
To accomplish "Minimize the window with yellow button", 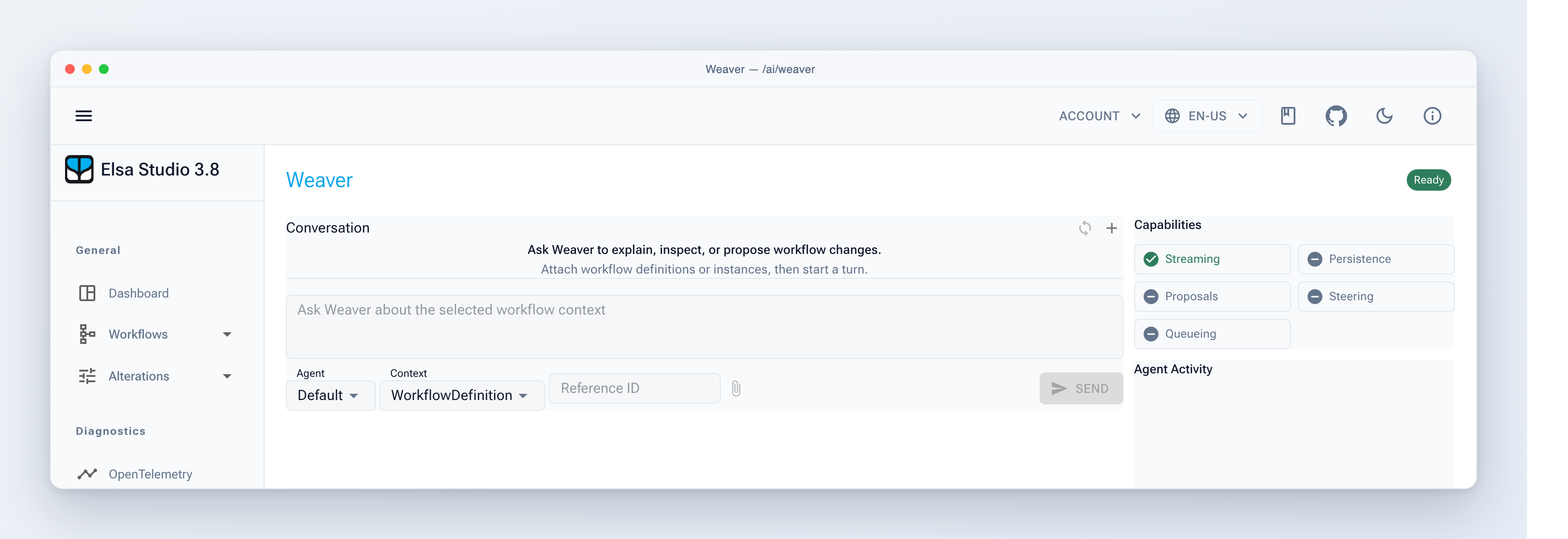I will pyautogui.click(x=87, y=69).
